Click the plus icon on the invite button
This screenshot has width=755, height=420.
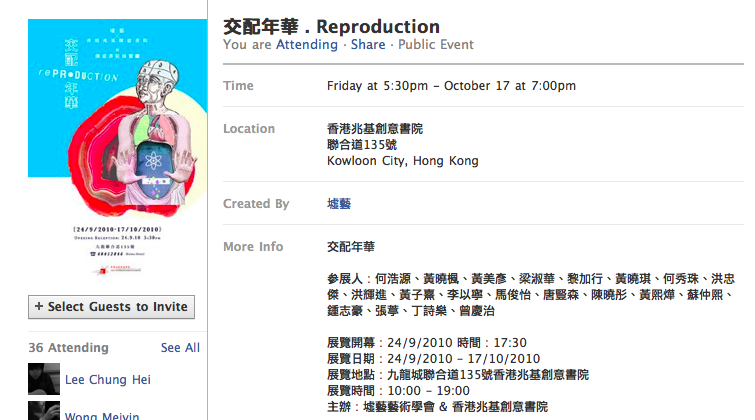pos(39,307)
